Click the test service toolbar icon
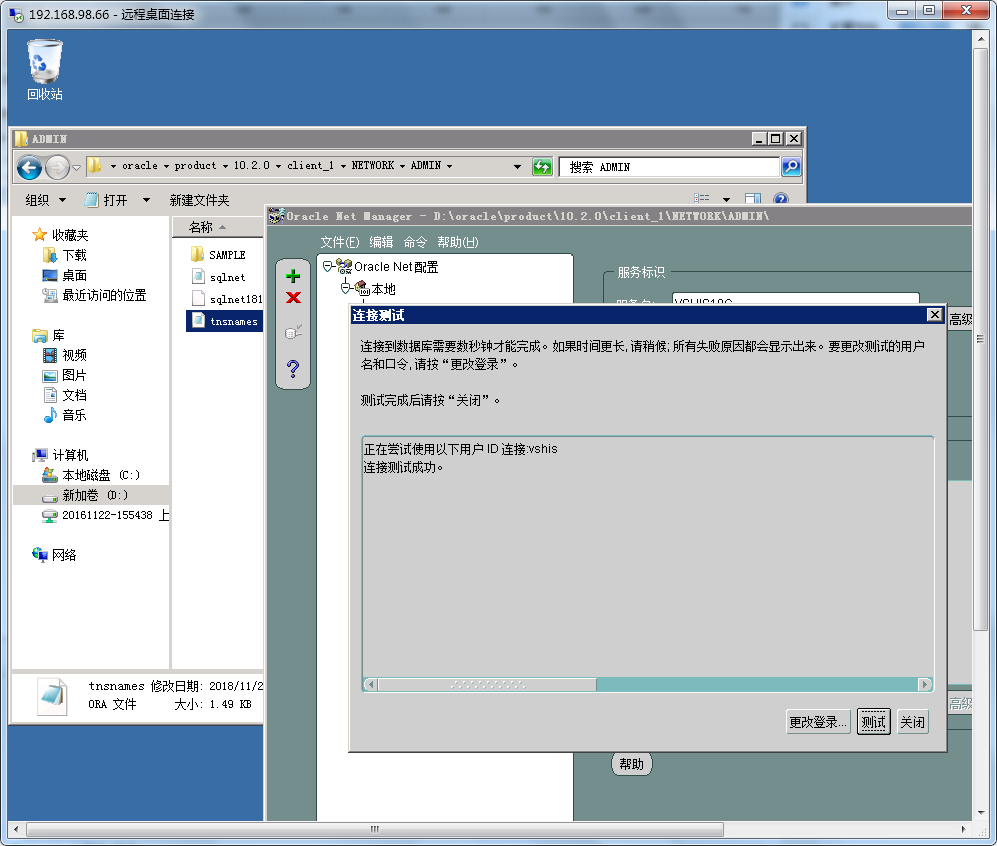 point(293,332)
